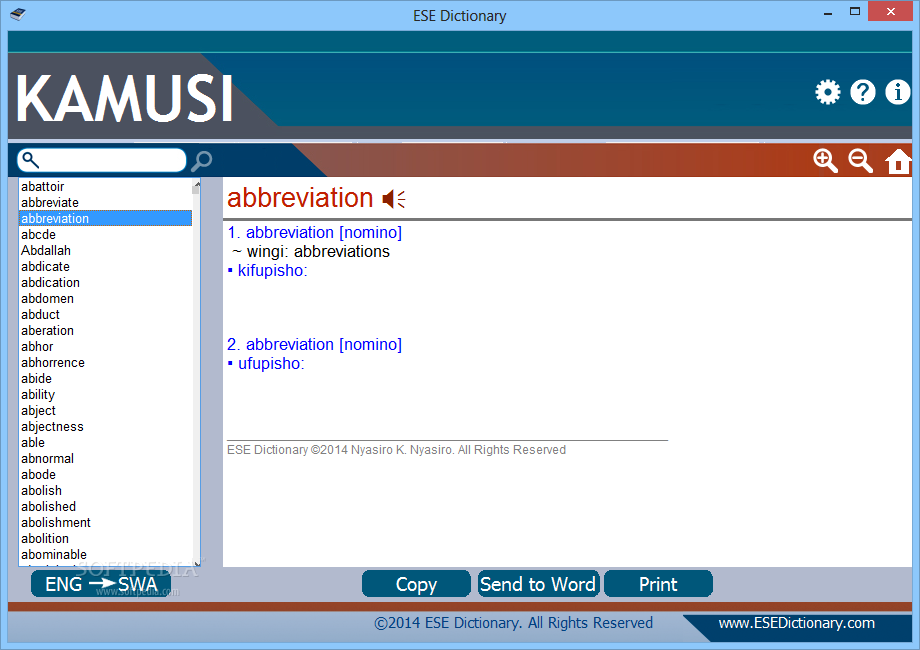Click the word list scroll down arrow
Image resolution: width=920 pixels, height=650 pixels.
(197, 563)
